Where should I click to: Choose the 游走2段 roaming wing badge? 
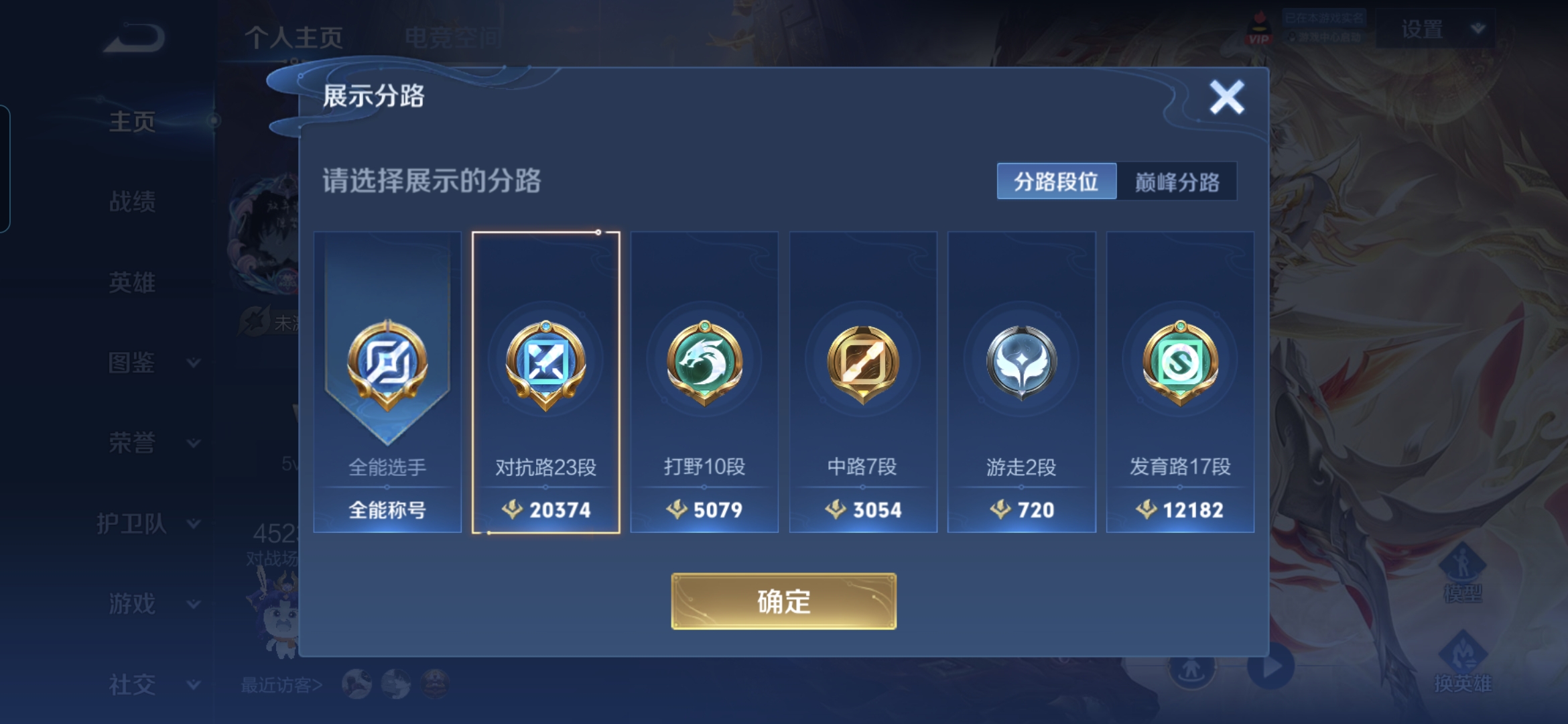pos(1021,363)
